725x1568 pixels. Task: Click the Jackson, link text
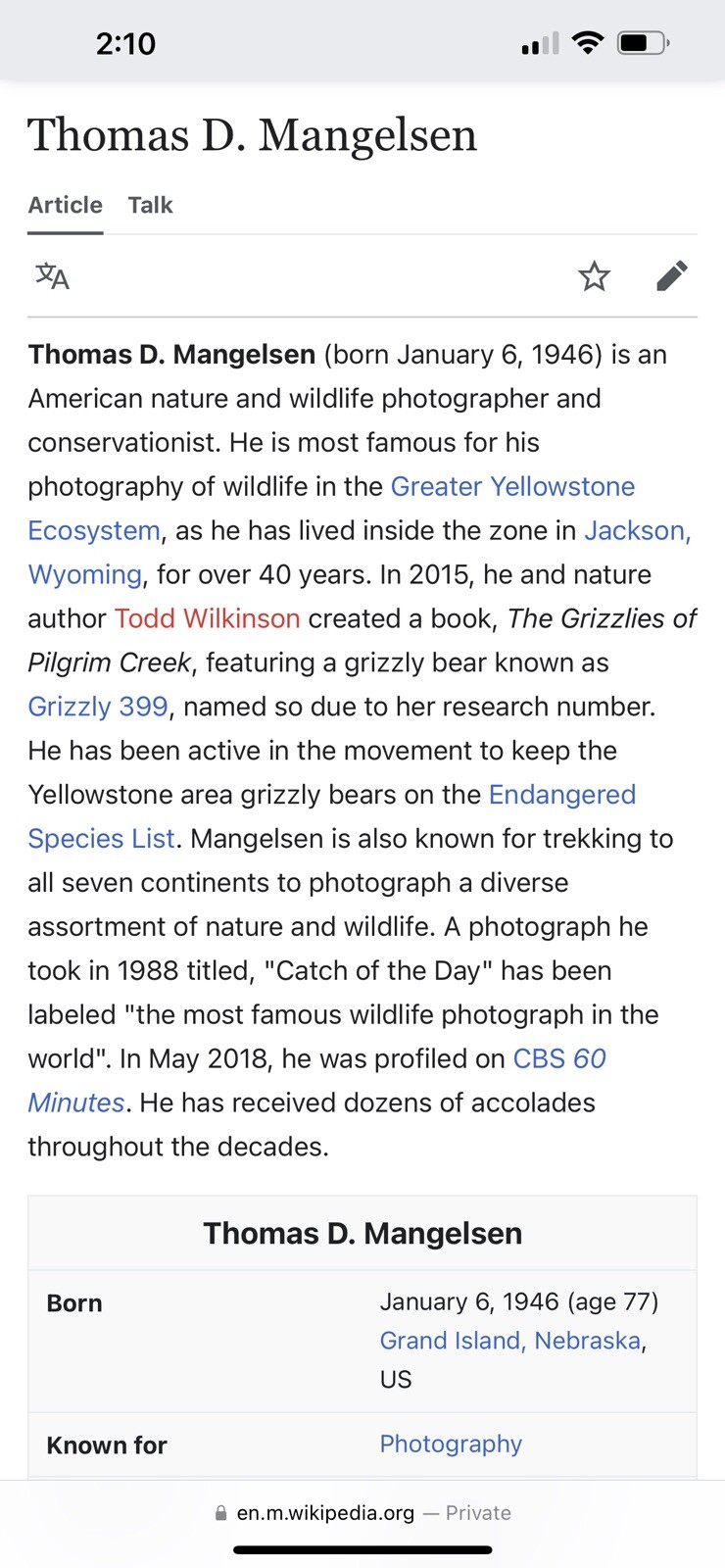[638, 530]
